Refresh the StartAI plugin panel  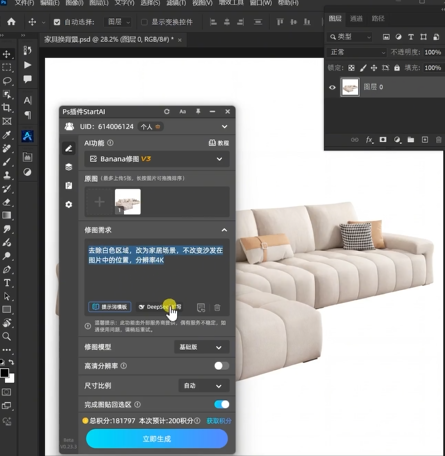(x=167, y=112)
